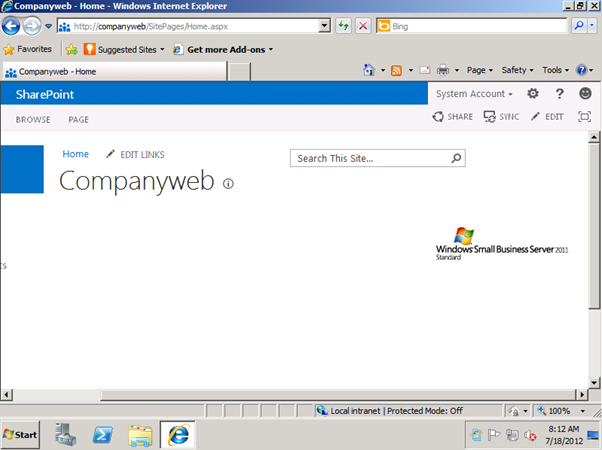The height and width of the screenshot is (450, 602).
Task: Select the Companyweb - Home tab
Action: pyautogui.click(x=114, y=72)
